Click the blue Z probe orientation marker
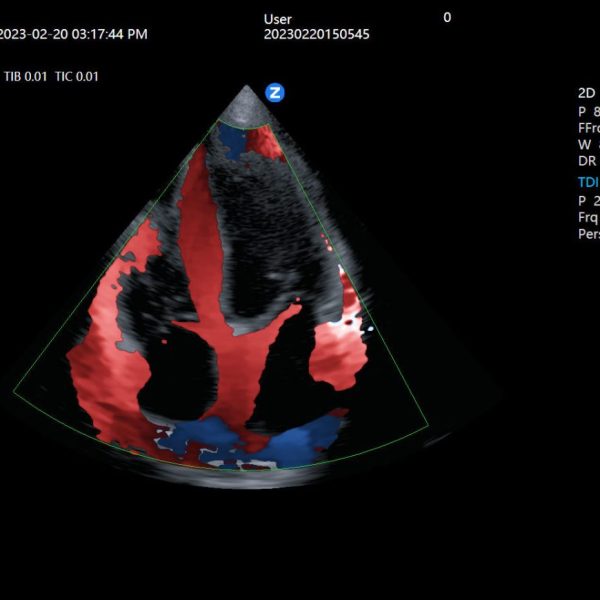Image resolution: width=600 pixels, height=600 pixels. [x=275, y=93]
